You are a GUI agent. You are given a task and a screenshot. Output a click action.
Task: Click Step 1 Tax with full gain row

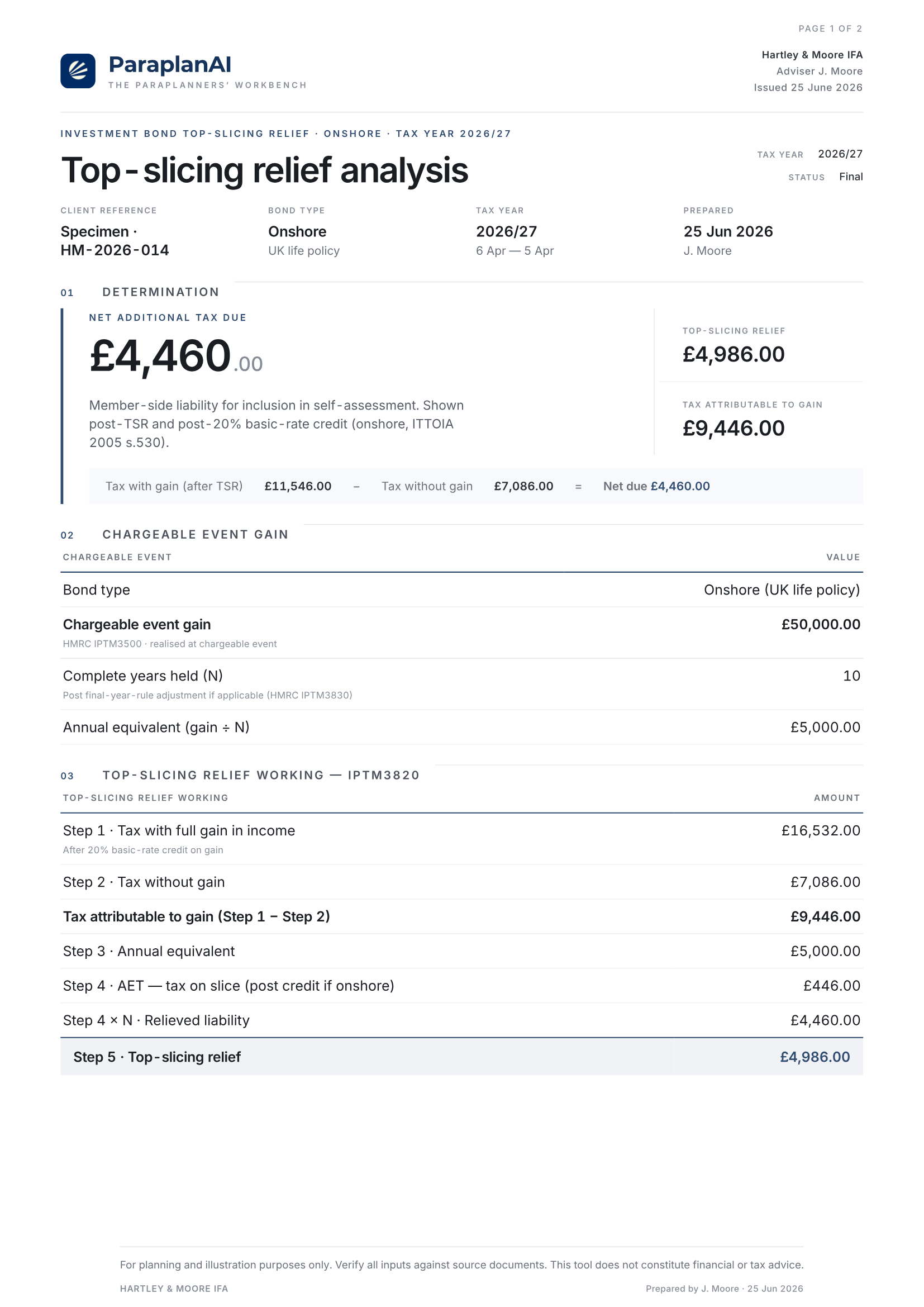tap(461, 839)
